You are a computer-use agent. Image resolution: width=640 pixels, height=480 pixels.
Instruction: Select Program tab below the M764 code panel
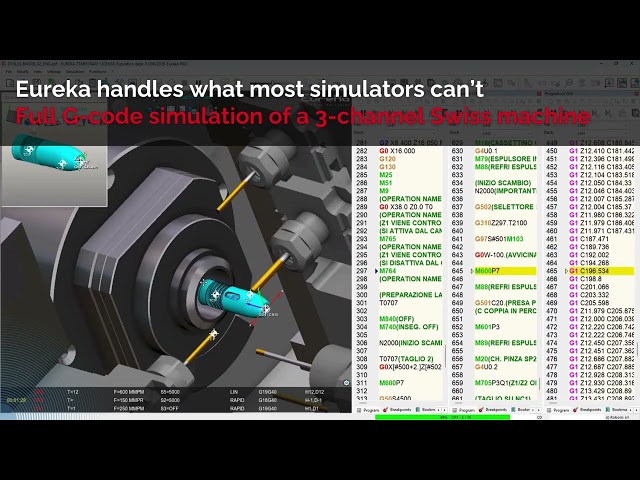(x=368, y=410)
